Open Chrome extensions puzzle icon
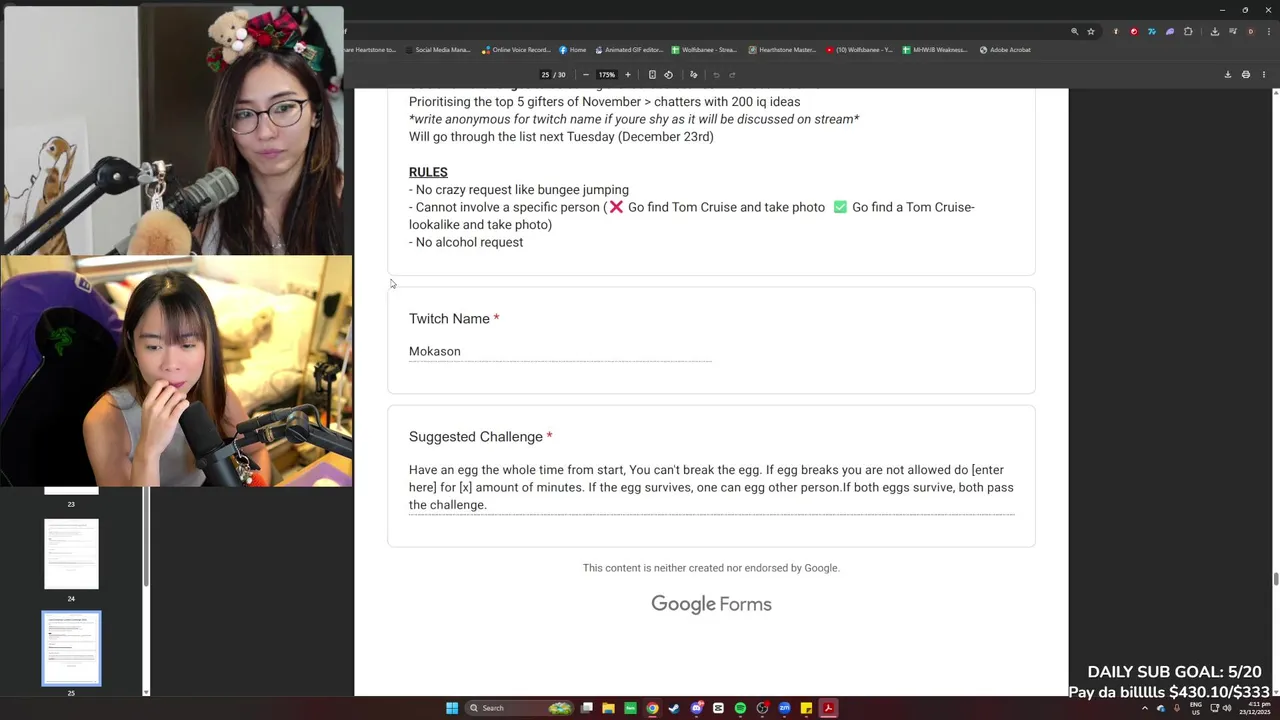This screenshot has width=1280, height=720. pos(1188,31)
